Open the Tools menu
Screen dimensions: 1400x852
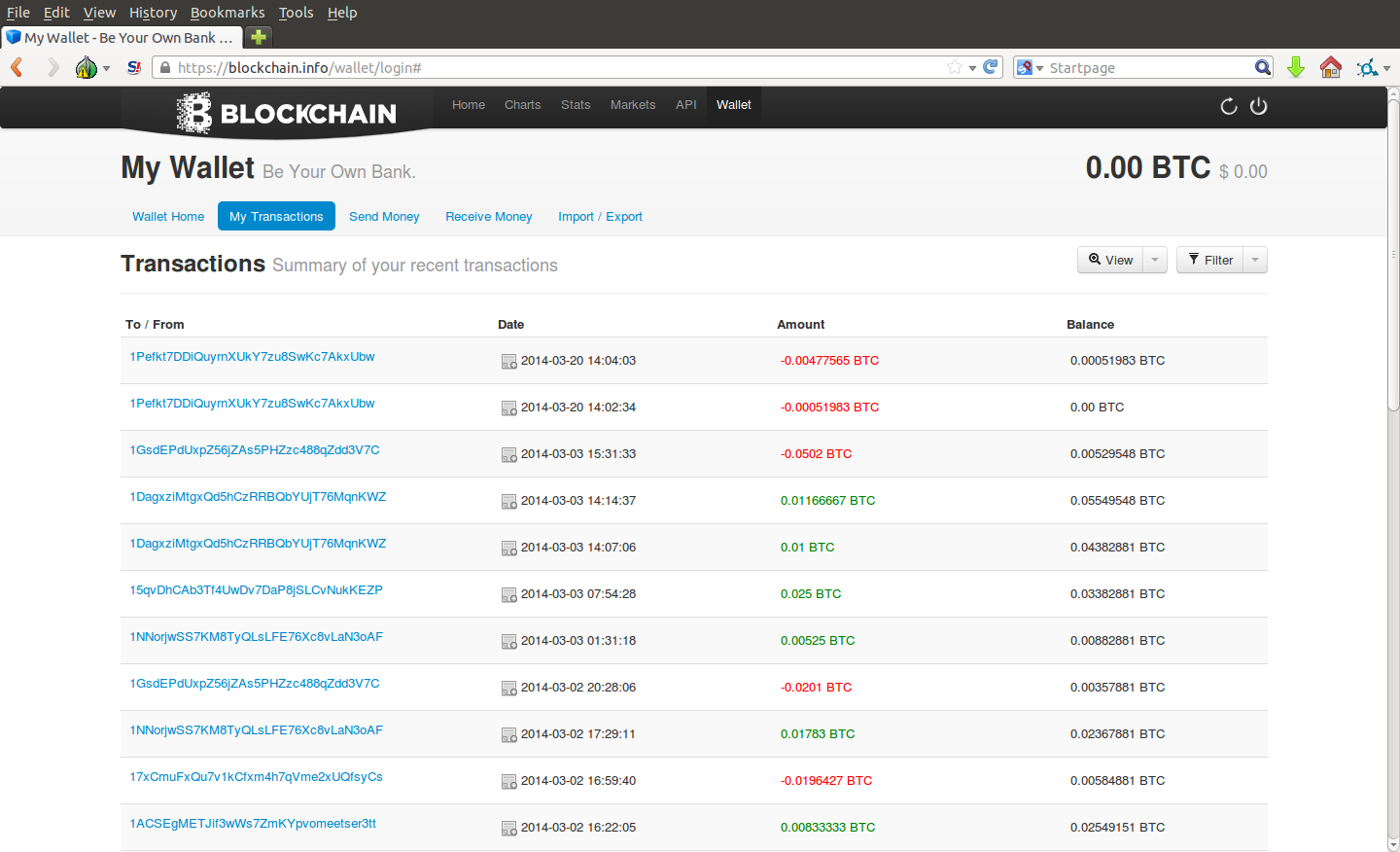tap(296, 13)
